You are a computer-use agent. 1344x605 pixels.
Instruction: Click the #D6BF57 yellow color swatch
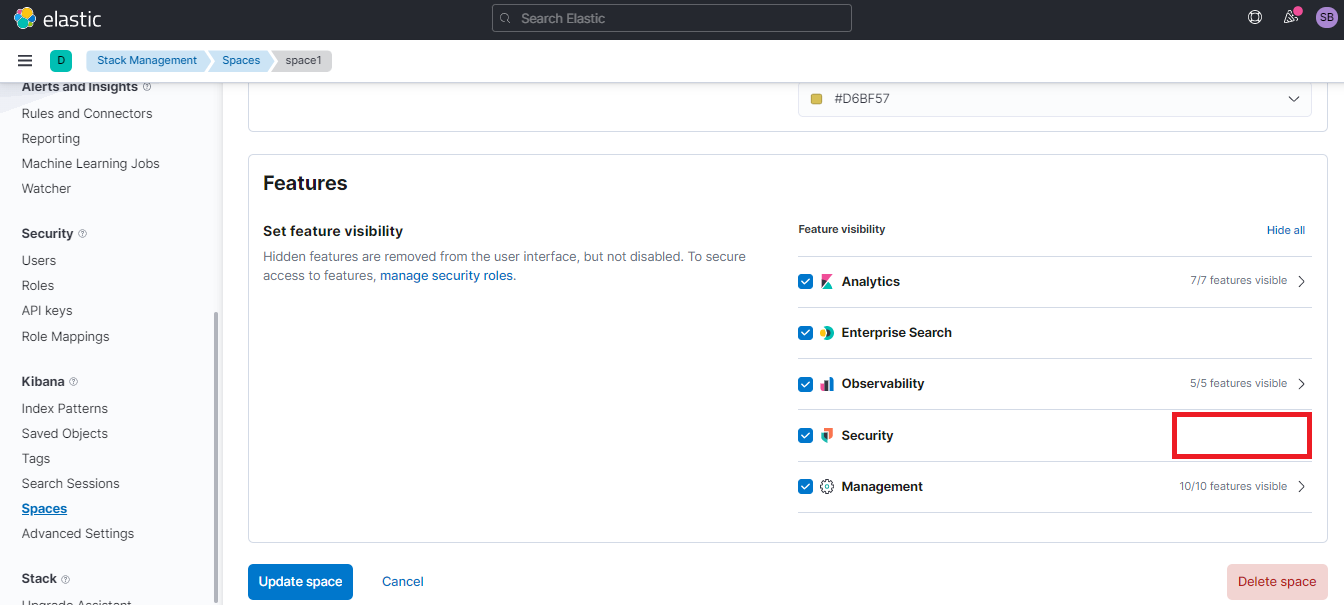click(816, 99)
